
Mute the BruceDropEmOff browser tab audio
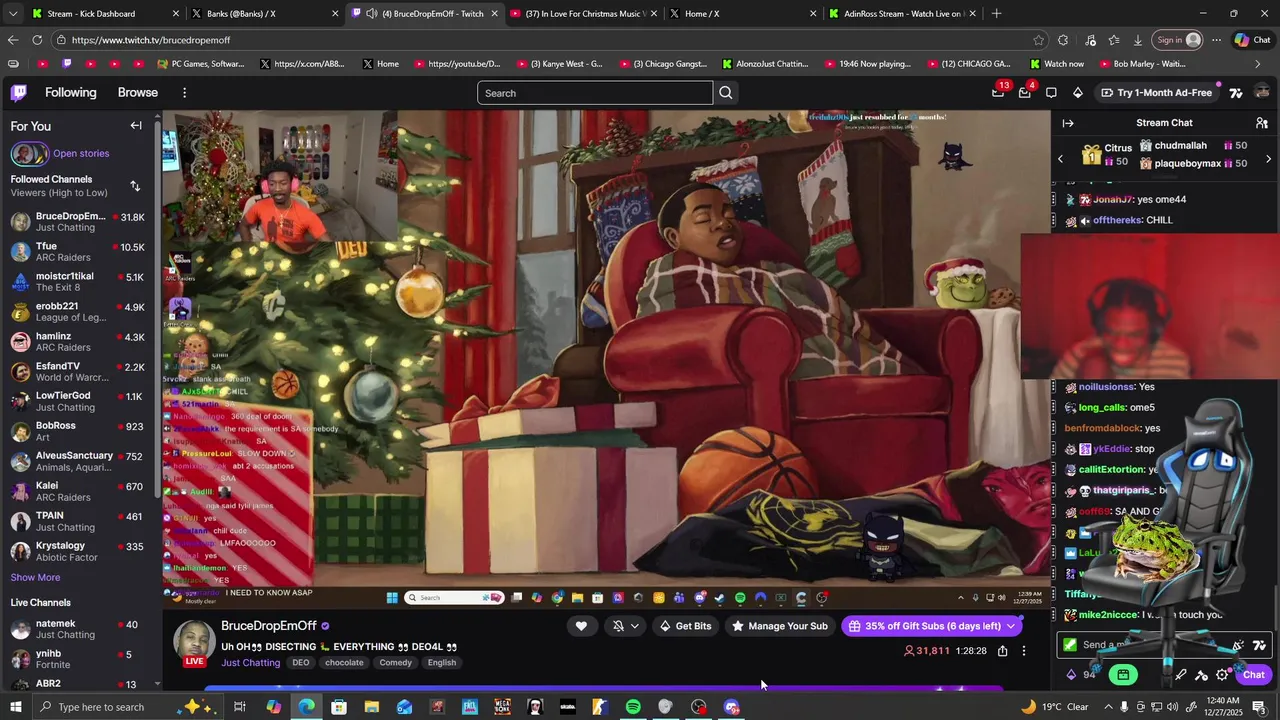372,14
